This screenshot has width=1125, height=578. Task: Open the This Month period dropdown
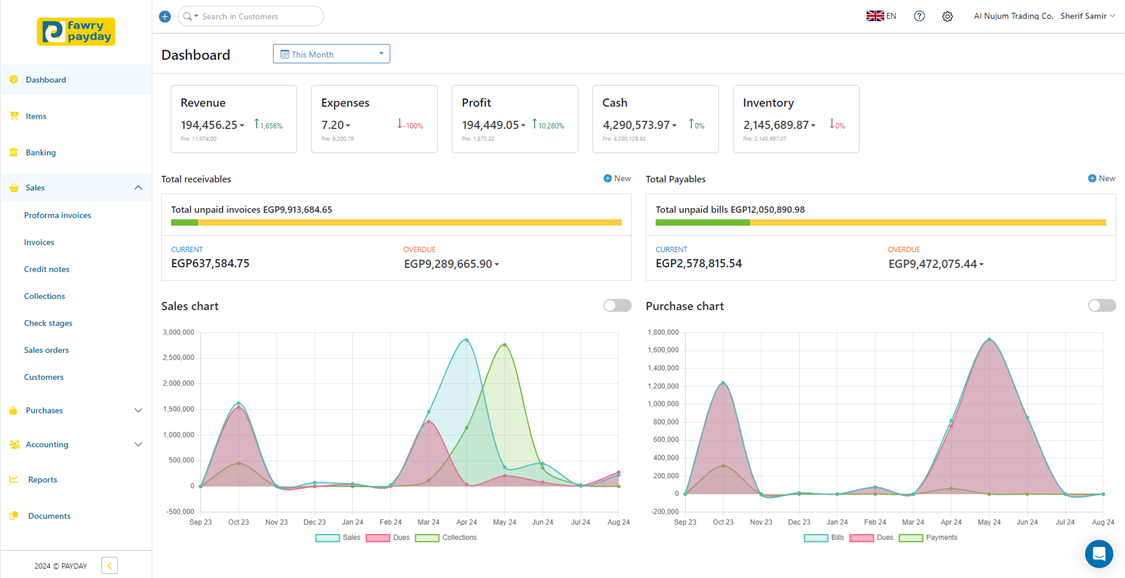[331, 54]
